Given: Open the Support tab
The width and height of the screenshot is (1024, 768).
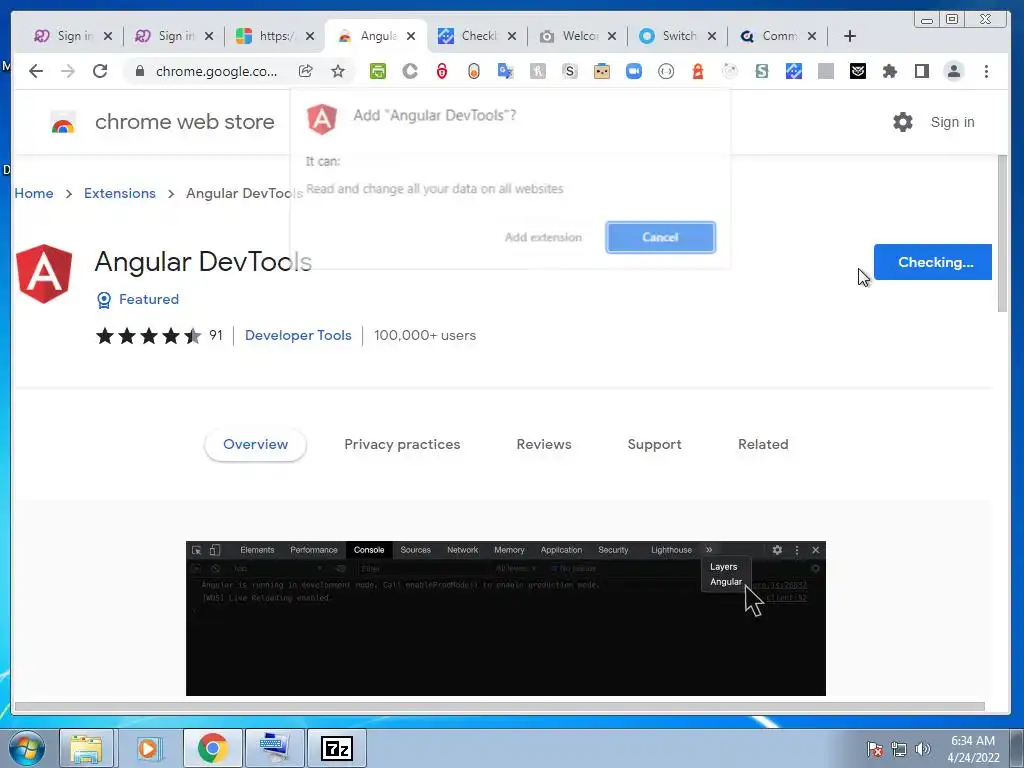Looking at the screenshot, I should [654, 445].
